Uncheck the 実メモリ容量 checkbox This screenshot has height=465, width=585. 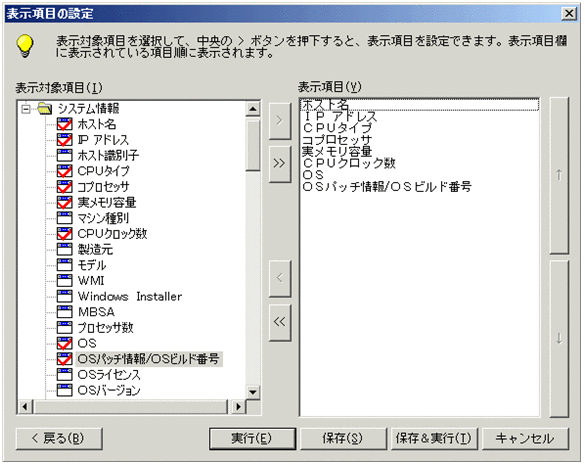click(65, 203)
